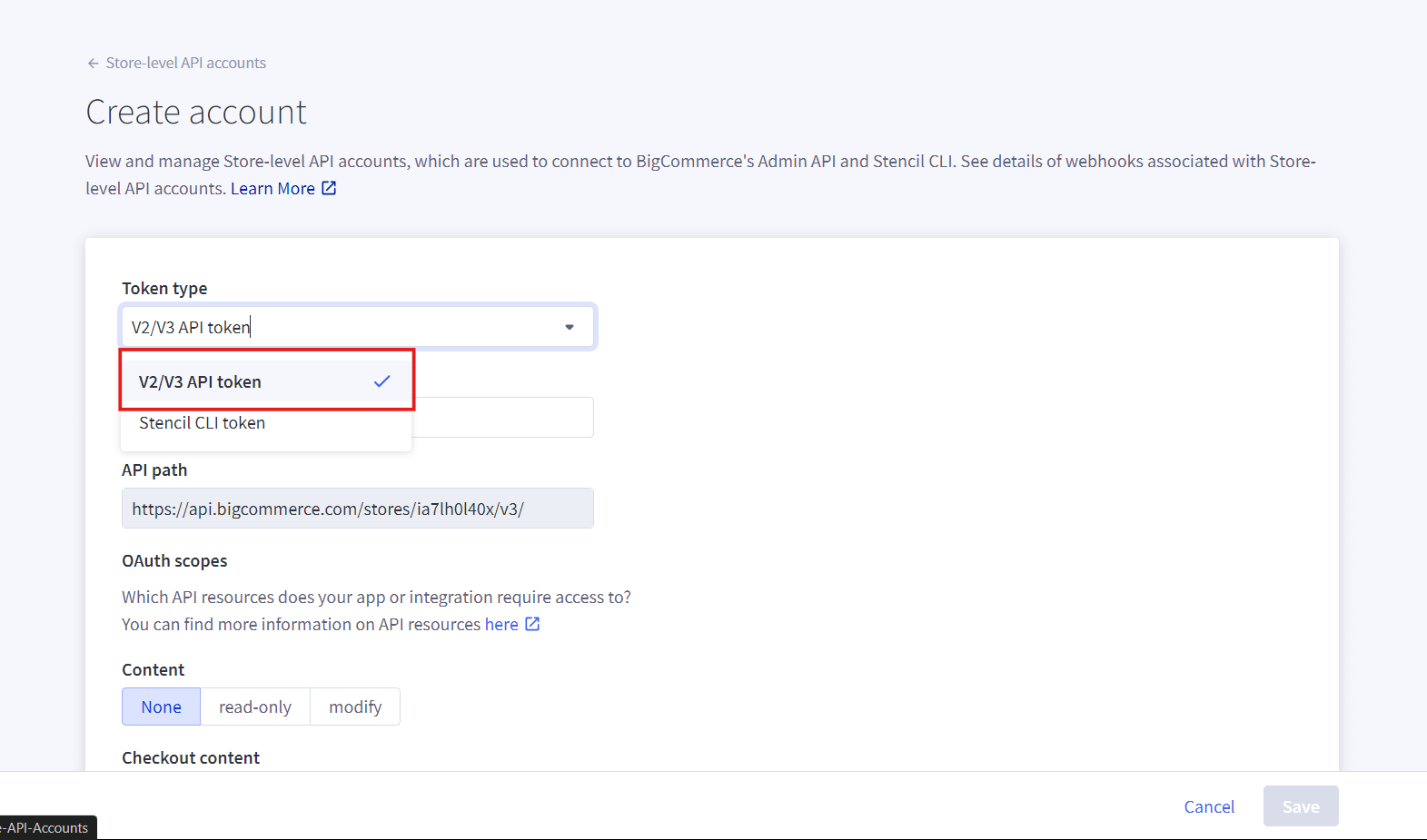Click the Token type field label
The width and height of the screenshot is (1427, 840).
point(164,289)
